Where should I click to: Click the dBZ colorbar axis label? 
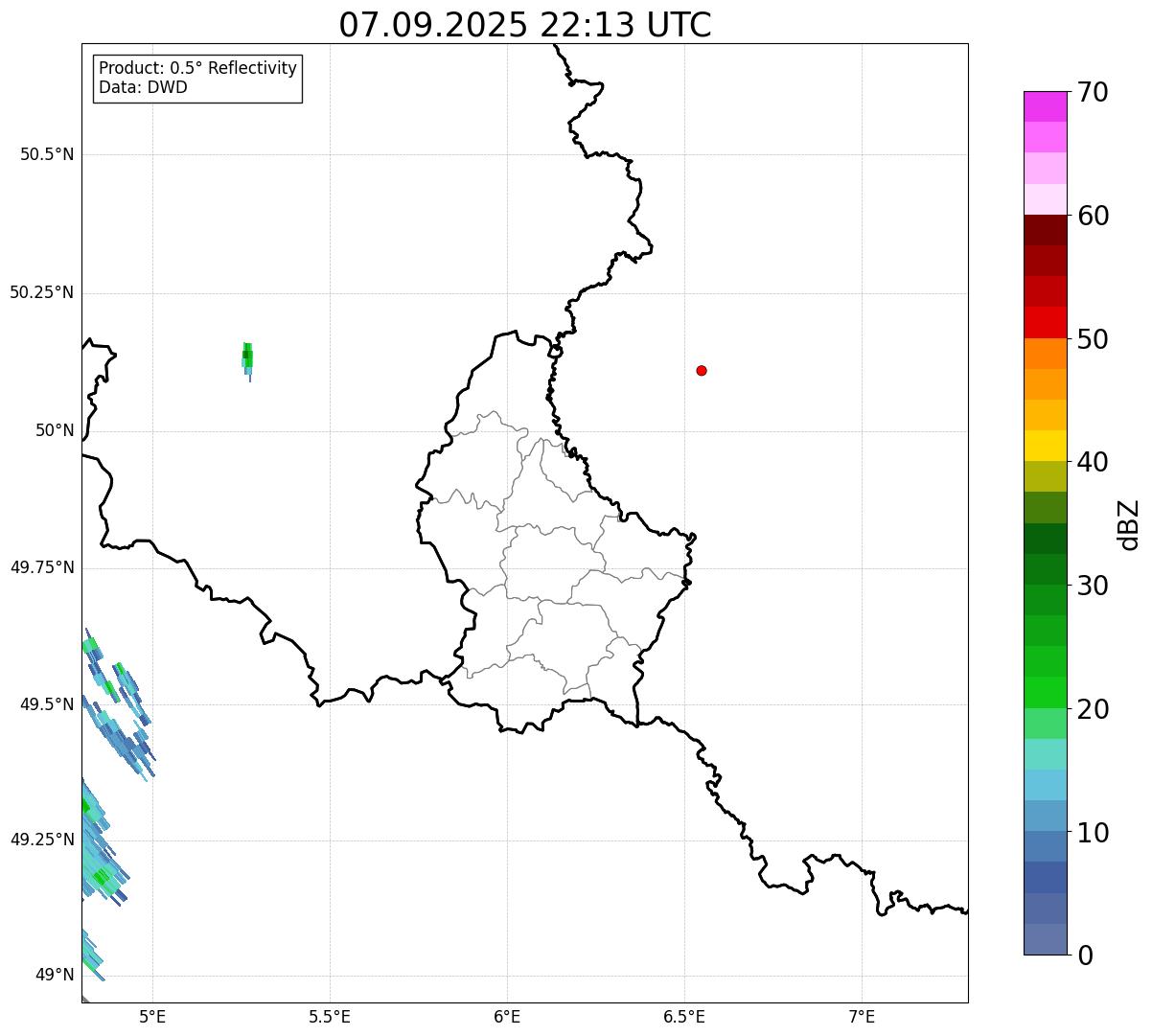[x=1129, y=524]
